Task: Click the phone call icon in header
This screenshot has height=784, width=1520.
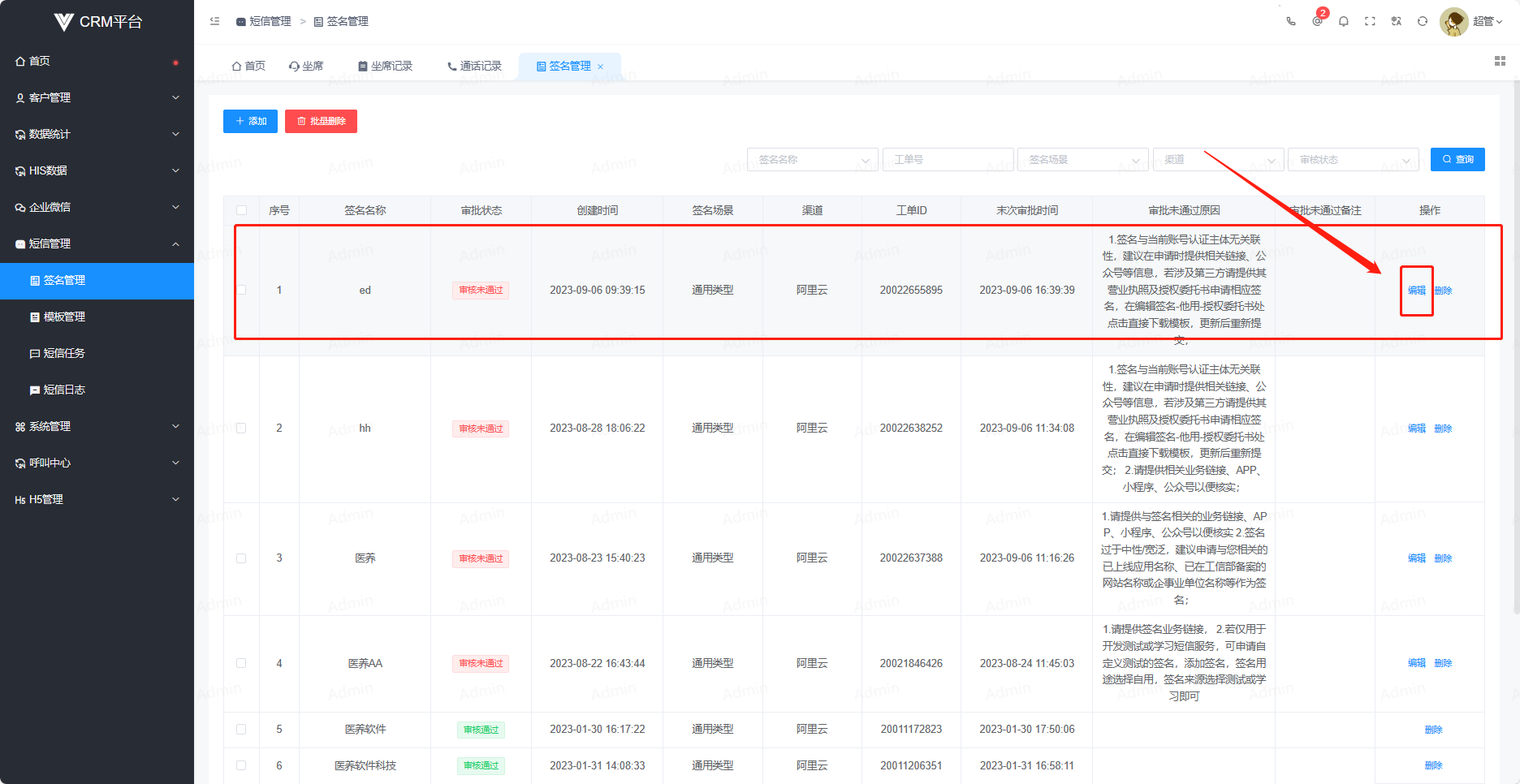Action: point(1291,22)
